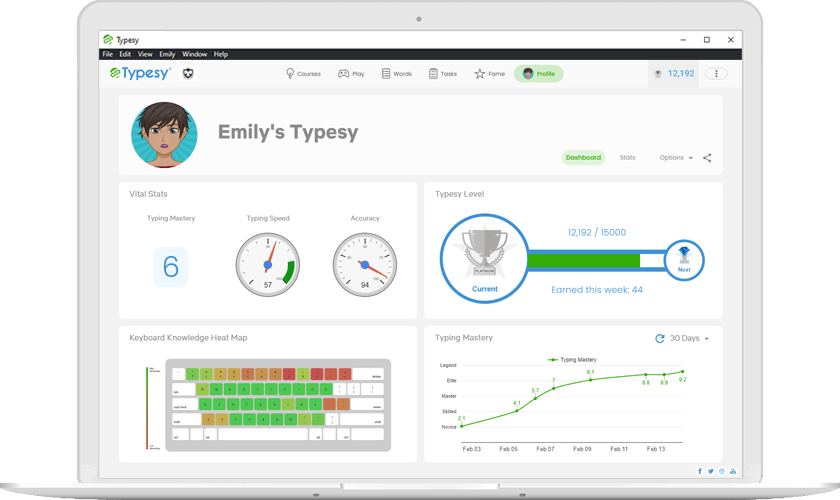Click the trophy points icon
This screenshot has width=840, height=500.
(658, 74)
